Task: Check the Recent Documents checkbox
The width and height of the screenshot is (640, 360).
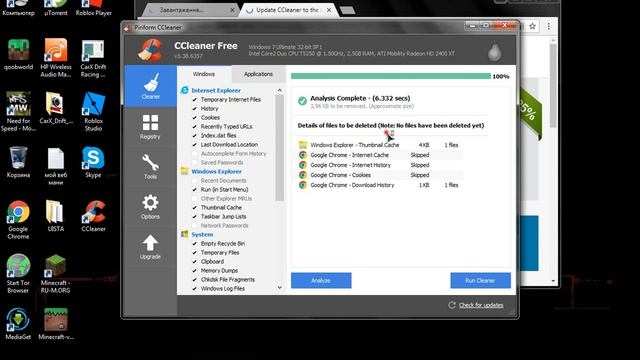Action: [194, 180]
